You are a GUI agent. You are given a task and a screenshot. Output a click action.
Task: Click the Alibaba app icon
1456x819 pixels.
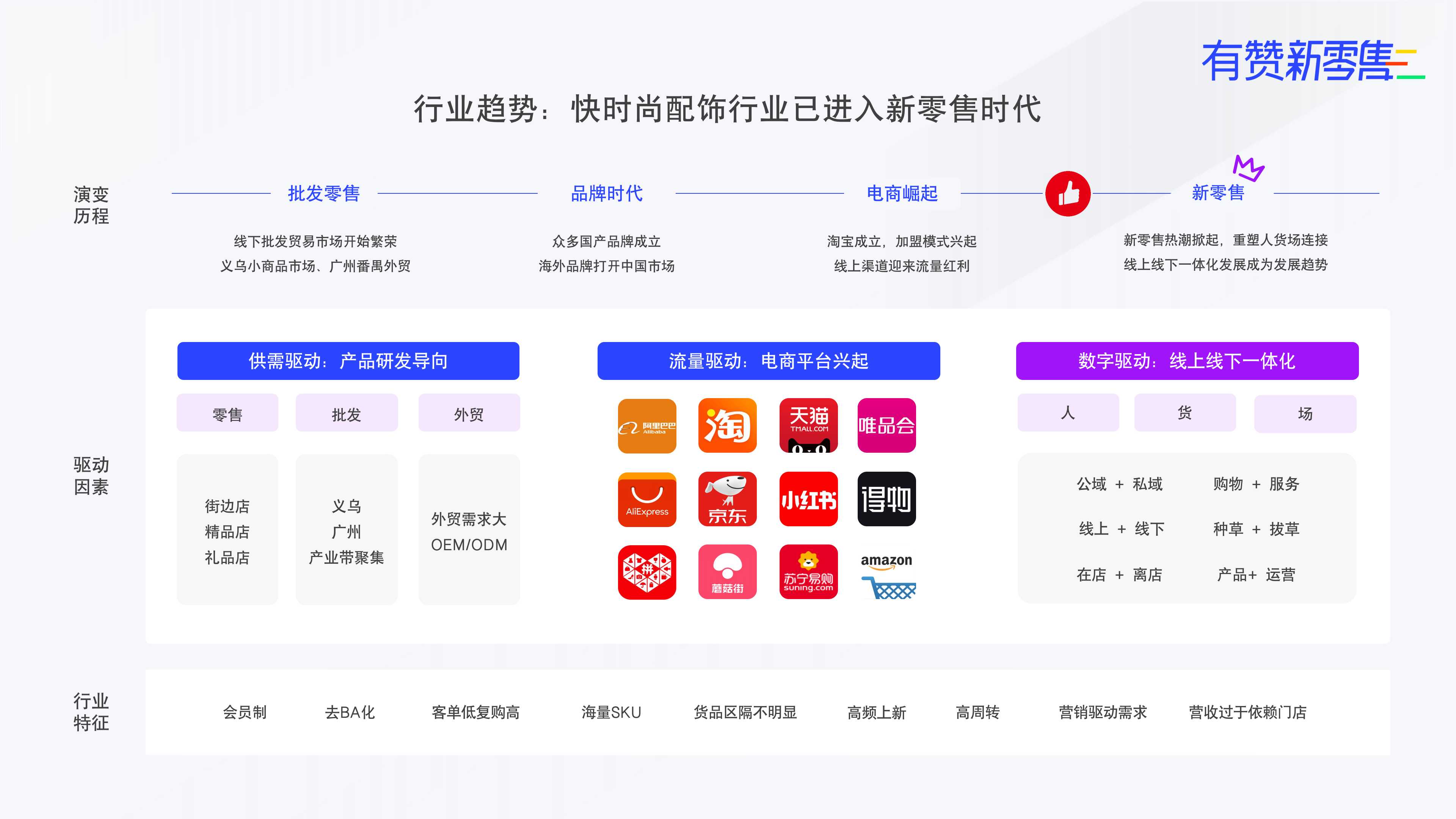(x=646, y=425)
